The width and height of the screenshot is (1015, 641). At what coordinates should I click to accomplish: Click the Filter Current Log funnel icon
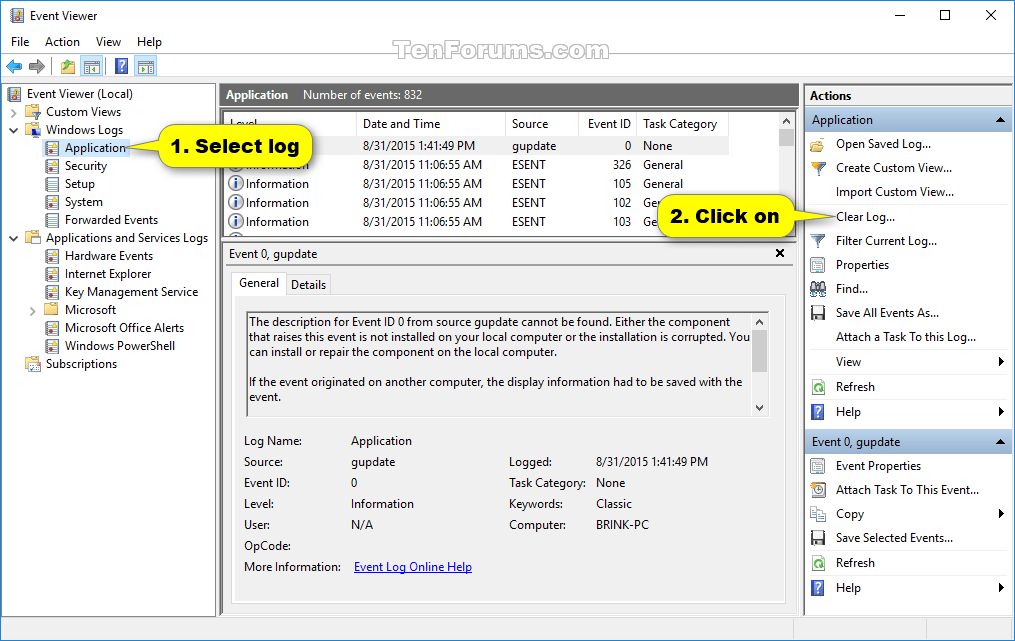coord(819,241)
